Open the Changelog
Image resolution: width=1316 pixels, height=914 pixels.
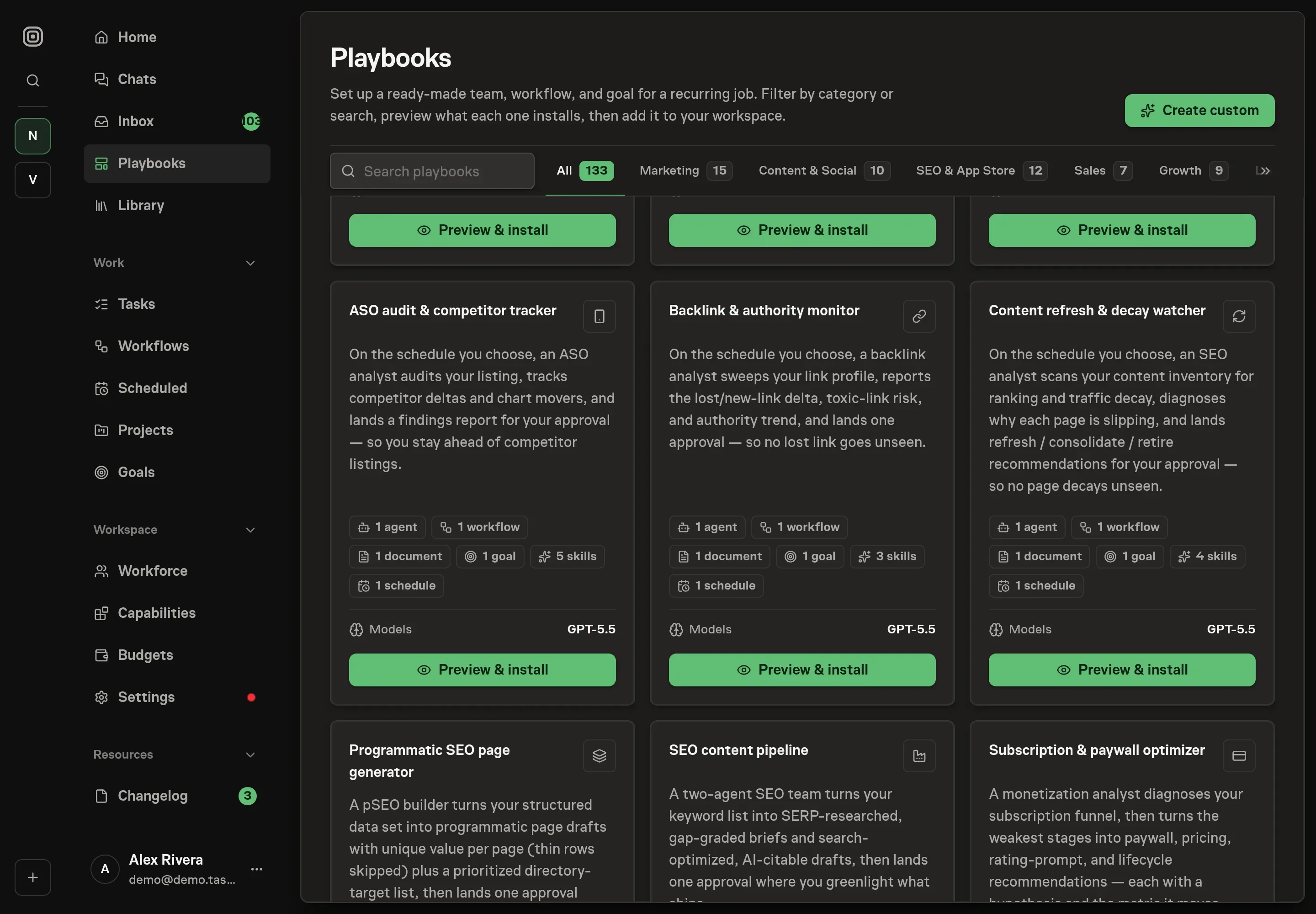(177, 796)
